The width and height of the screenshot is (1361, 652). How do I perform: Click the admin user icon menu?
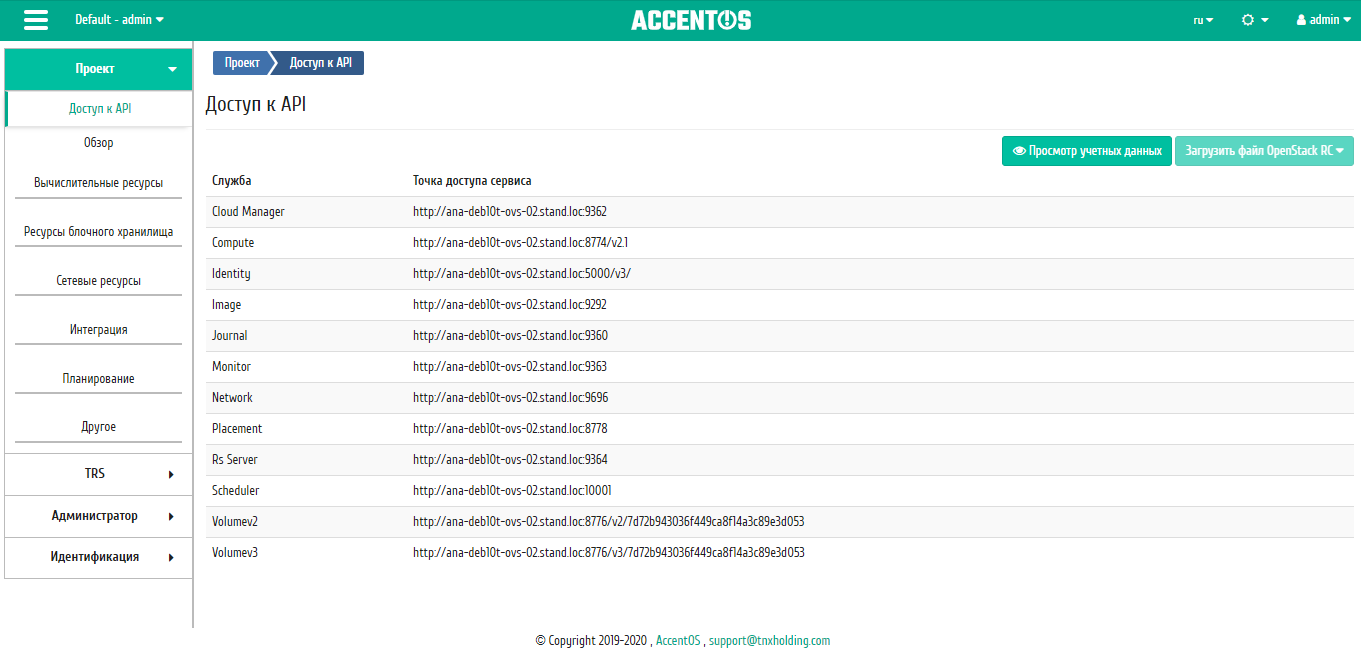coord(1324,20)
